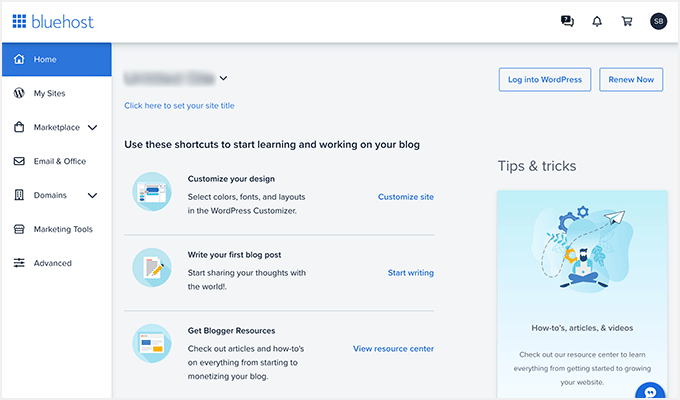Click the 'Customize your design' heading
This screenshot has height=400, width=680.
[231, 179]
